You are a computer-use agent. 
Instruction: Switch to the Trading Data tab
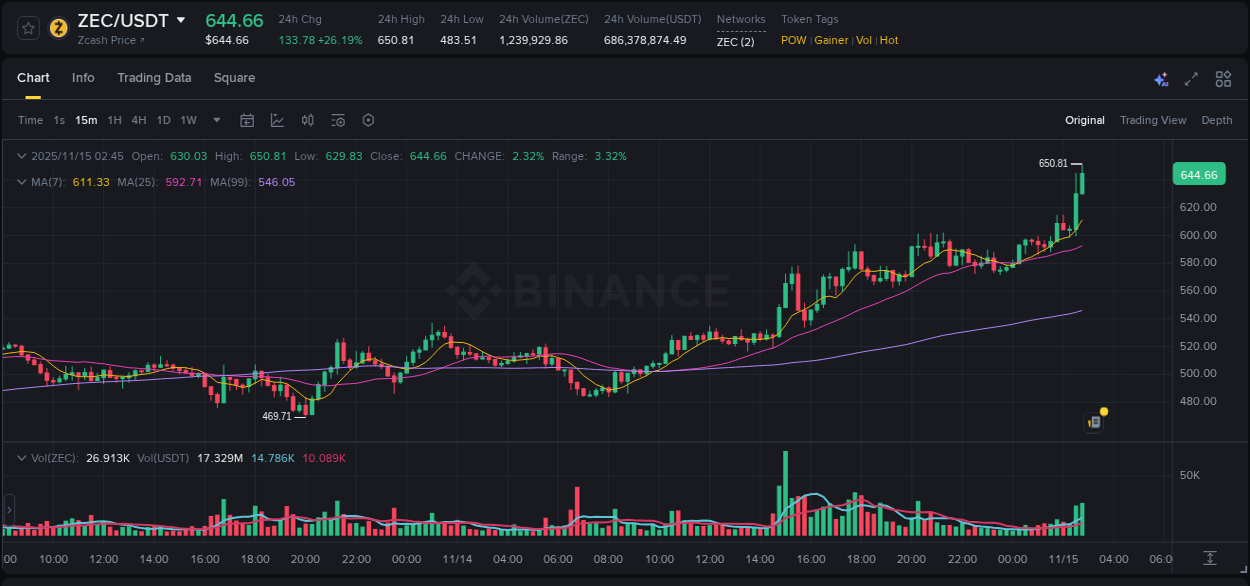(154, 77)
